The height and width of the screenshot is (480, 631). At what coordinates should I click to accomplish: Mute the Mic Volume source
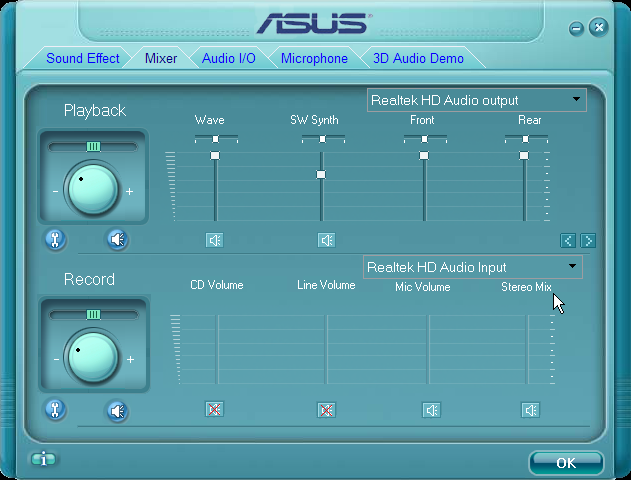[x=431, y=410]
